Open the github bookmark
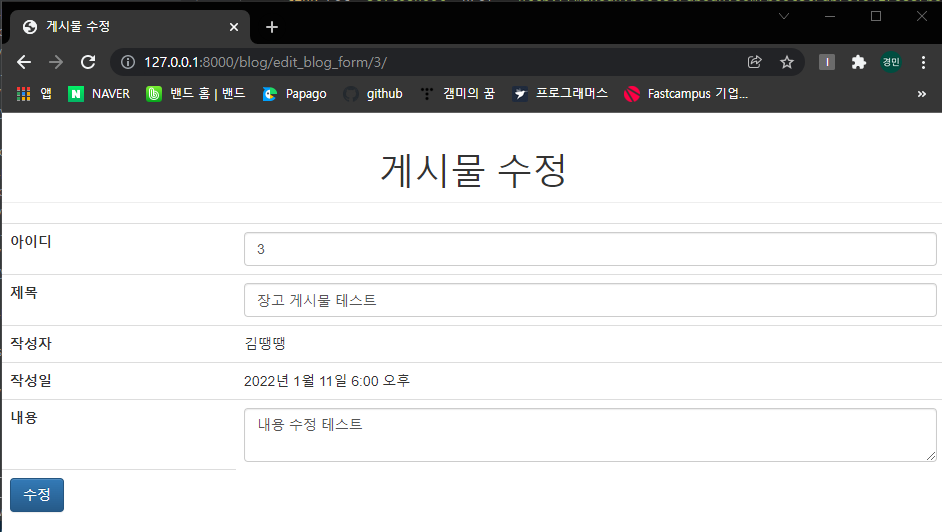The image size is (942, 532). click(373, 94)
